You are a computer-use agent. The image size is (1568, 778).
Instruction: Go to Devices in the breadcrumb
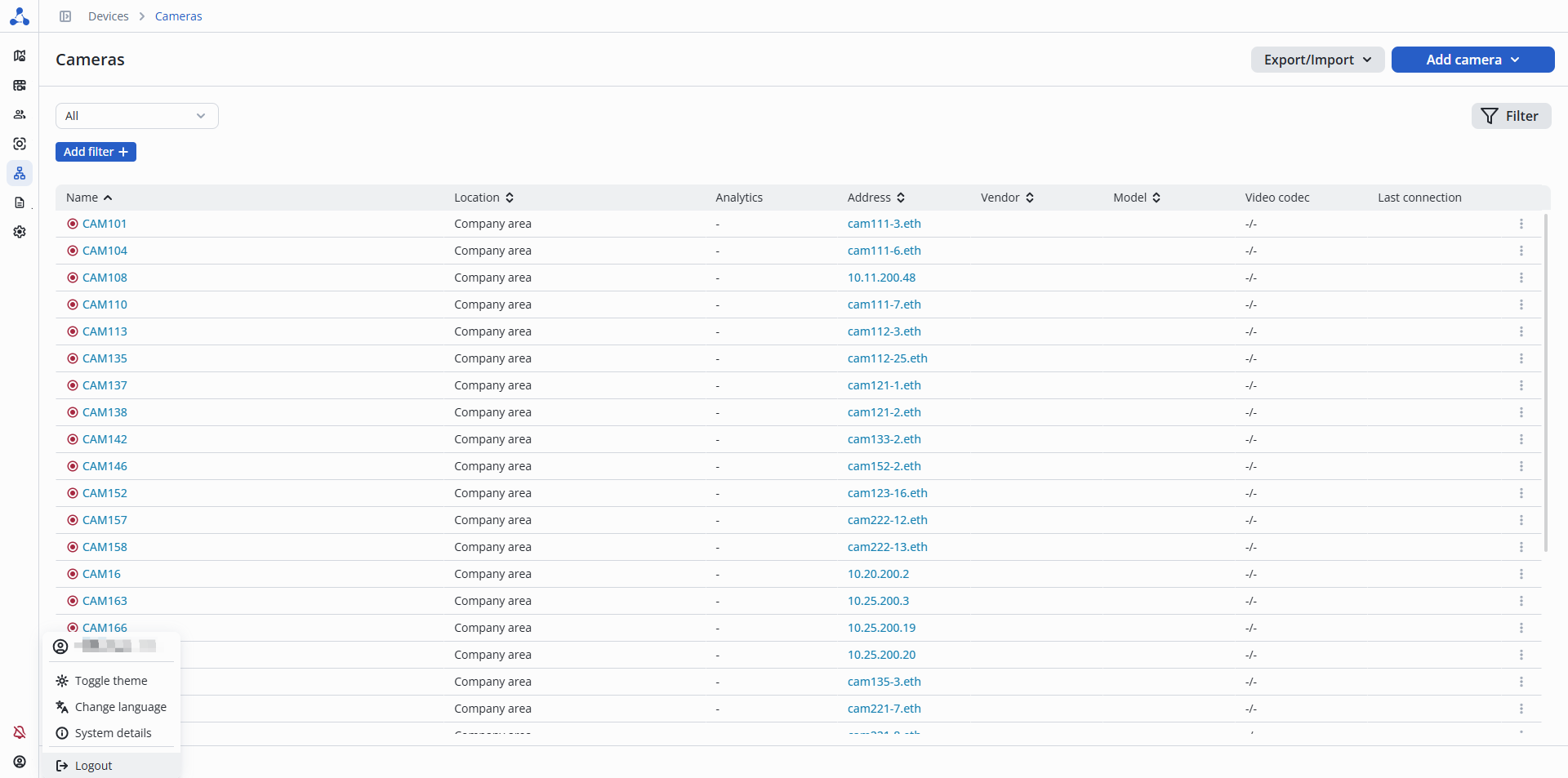[109, 16]
